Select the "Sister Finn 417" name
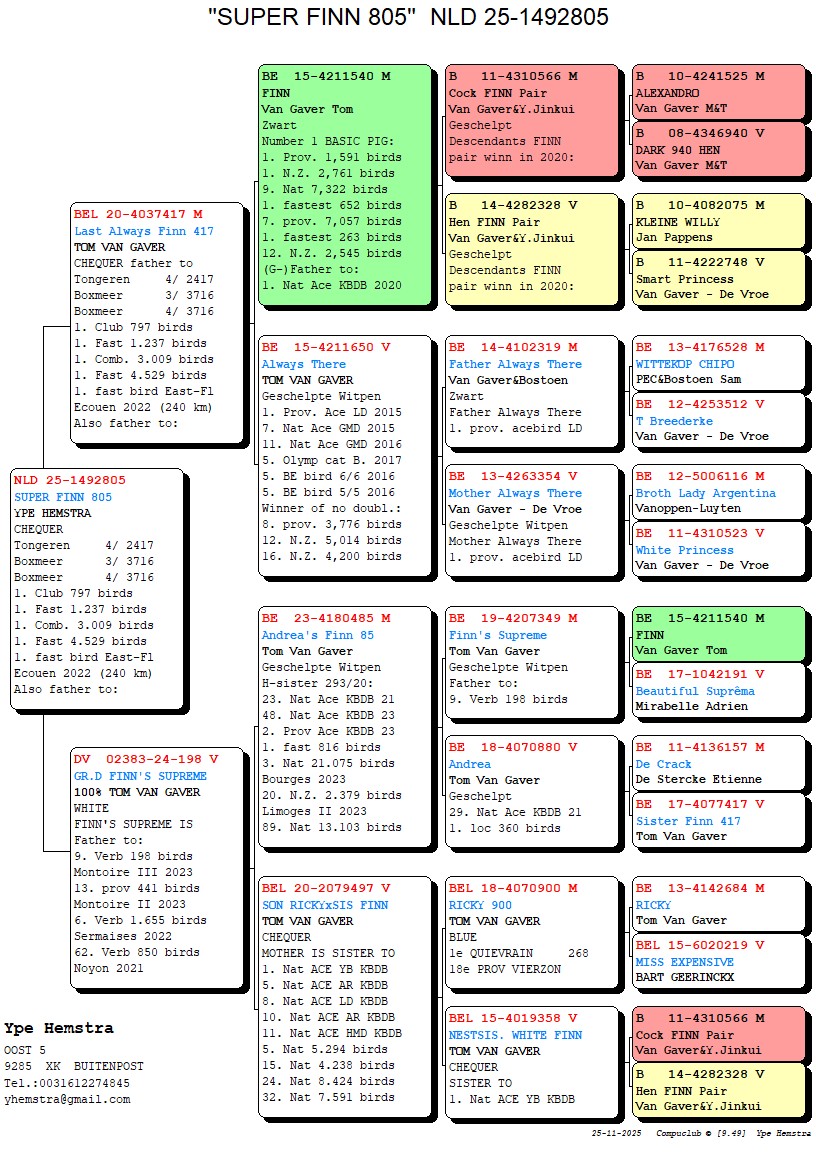816x1172 pixels. 688,820
